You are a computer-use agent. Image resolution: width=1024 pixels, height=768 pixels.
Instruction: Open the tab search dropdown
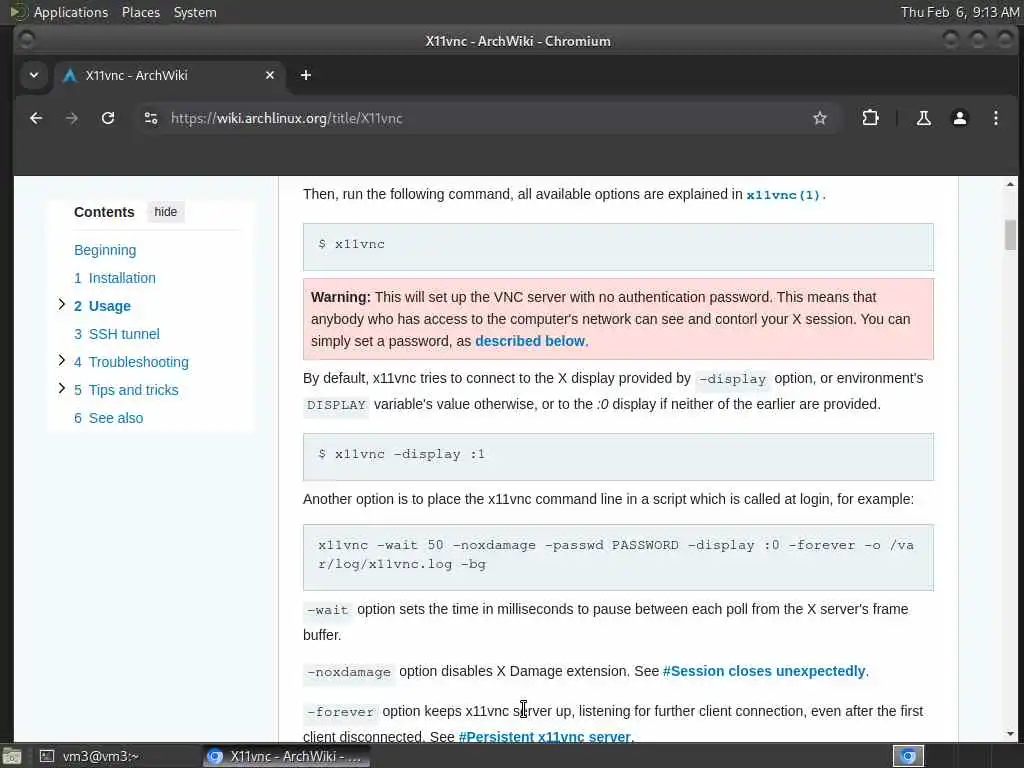point(34,75)
